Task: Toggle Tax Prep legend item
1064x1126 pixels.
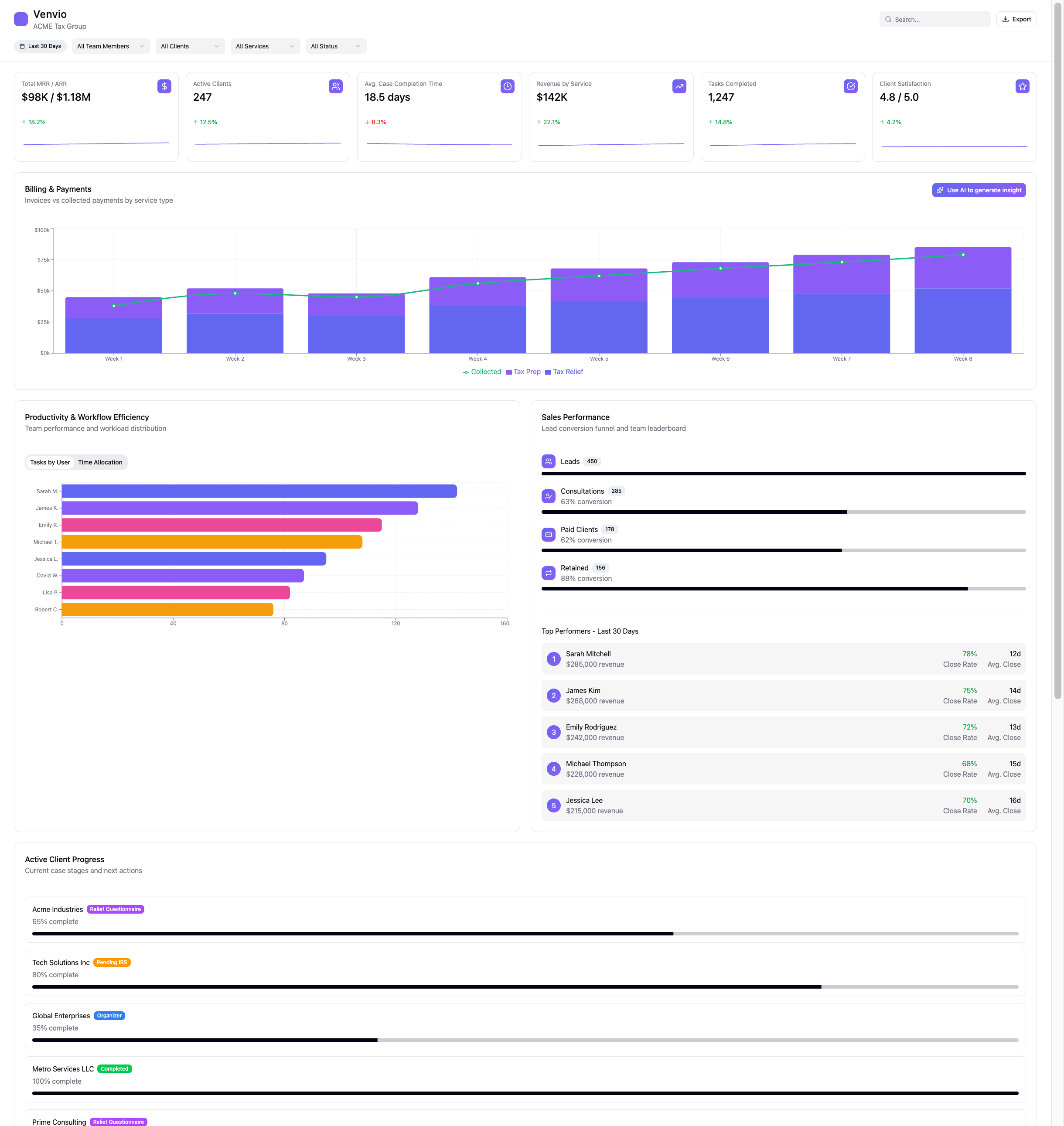Action: 523,372
